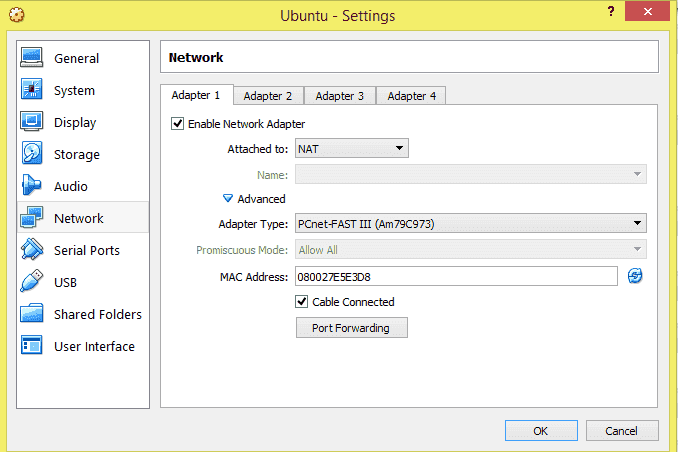Click the Enable Network Adapter label text
Viewport: 678px width, 452px height.
246,124
